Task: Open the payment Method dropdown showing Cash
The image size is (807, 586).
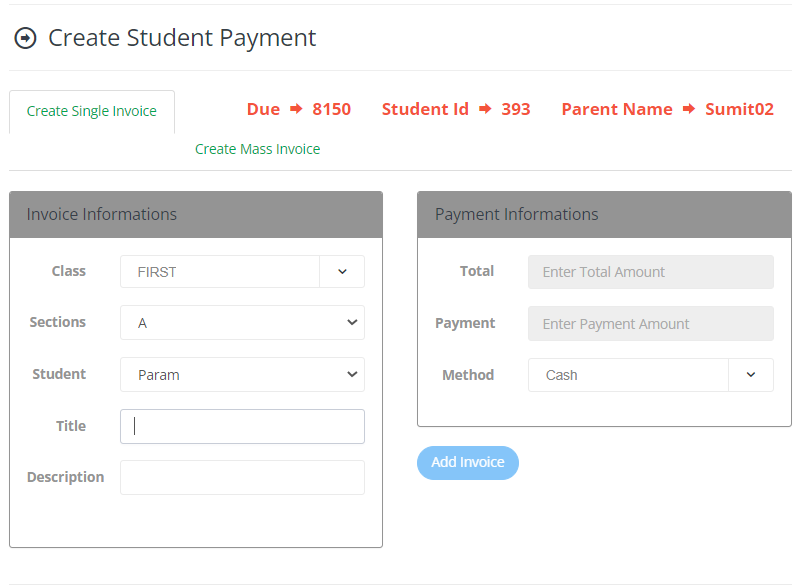Action: 630,374
